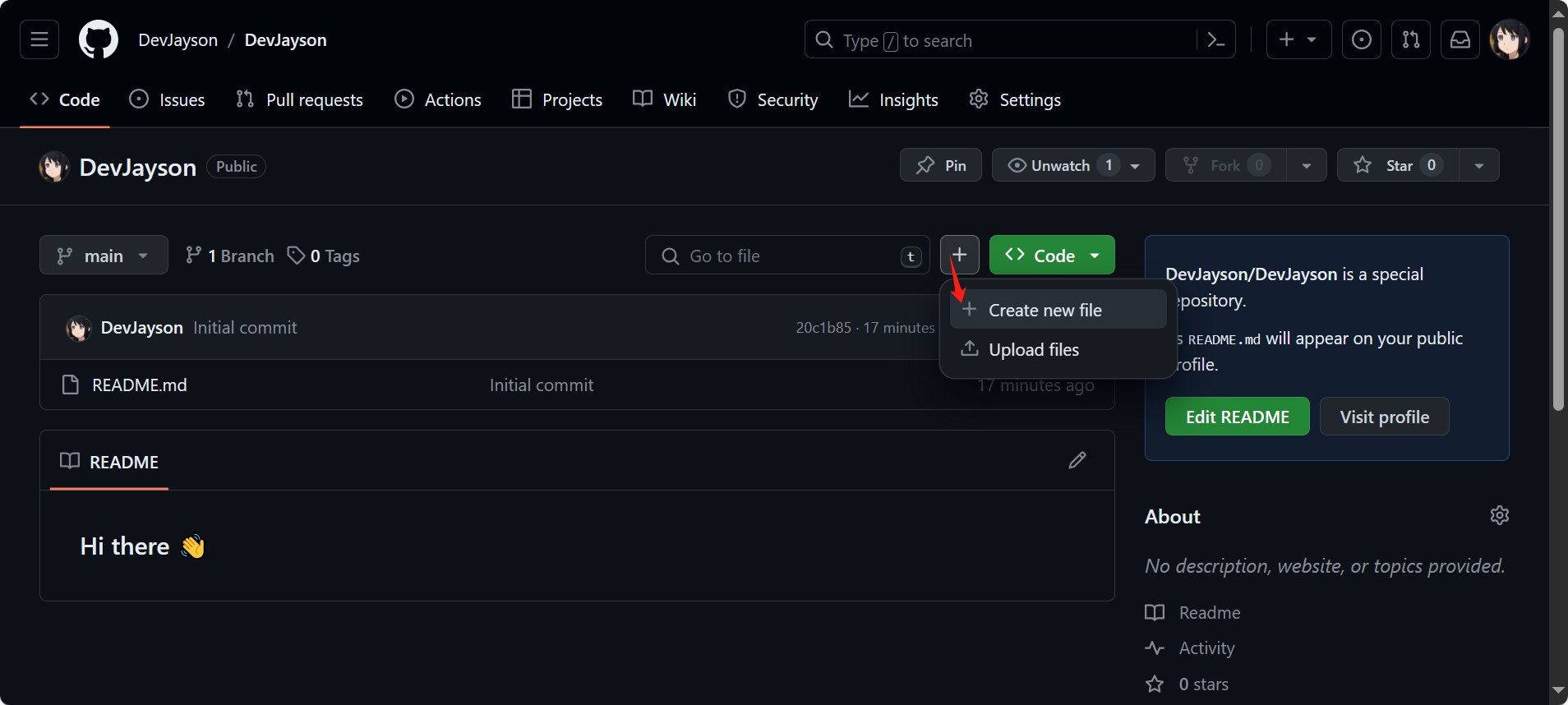Click the add file plus button
Viewport: 1568px width, 705px height.
(x=959, y=255)
